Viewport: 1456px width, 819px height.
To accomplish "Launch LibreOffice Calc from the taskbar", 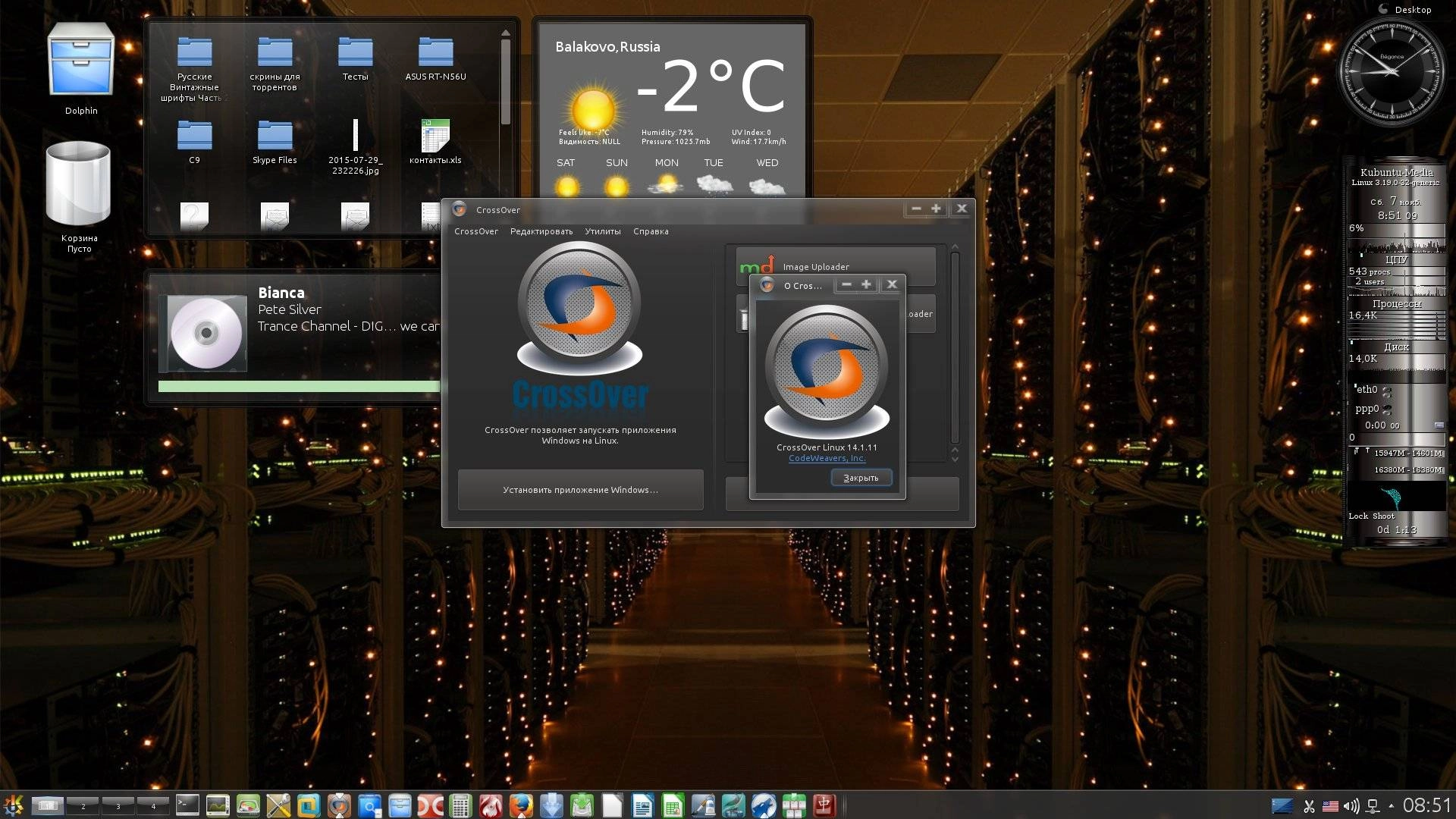I will click(x=673, y=805).
